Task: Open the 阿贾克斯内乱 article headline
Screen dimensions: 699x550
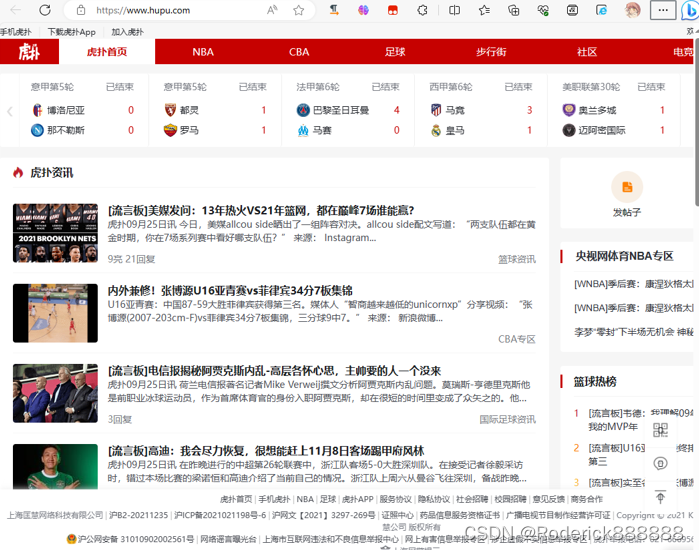Action: pyautogui.click(x=274, y=371)
